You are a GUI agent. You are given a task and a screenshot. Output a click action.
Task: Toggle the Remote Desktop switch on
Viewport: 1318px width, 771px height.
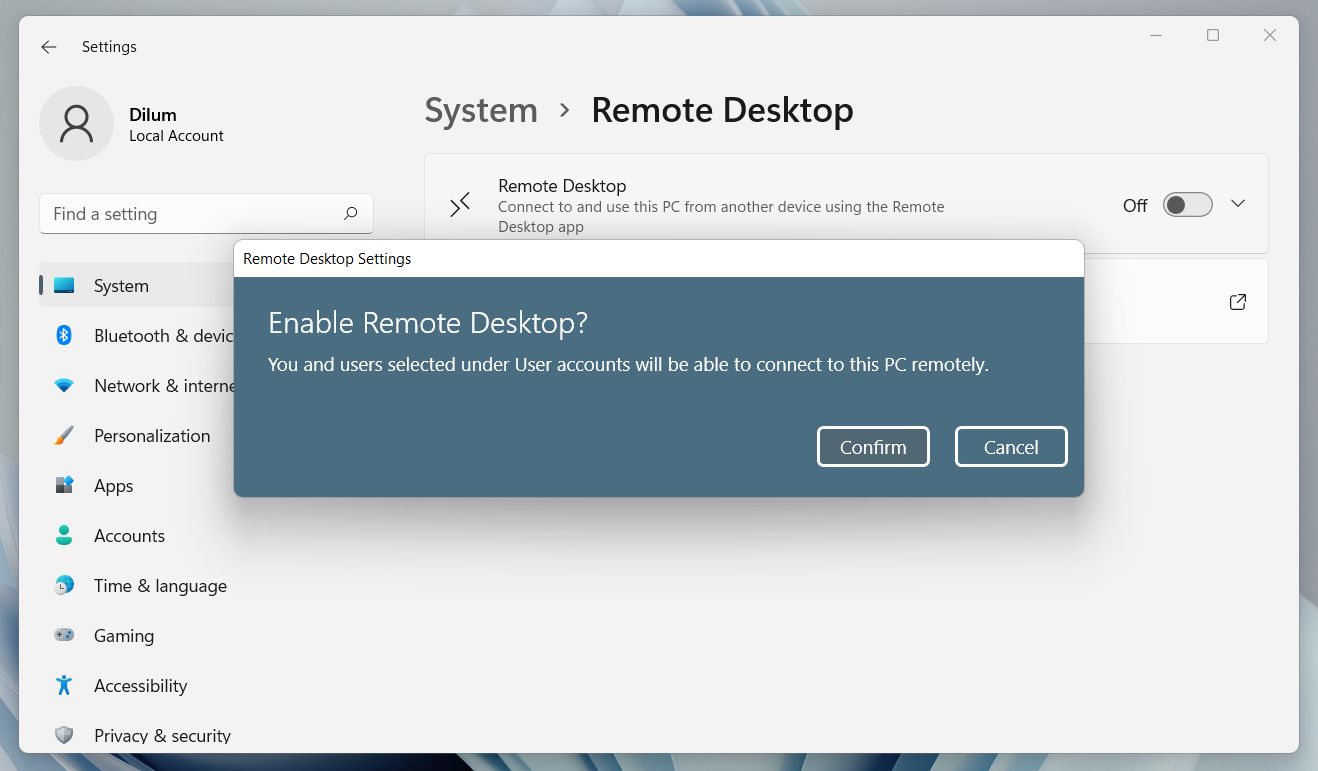[x=1186, y=204]
